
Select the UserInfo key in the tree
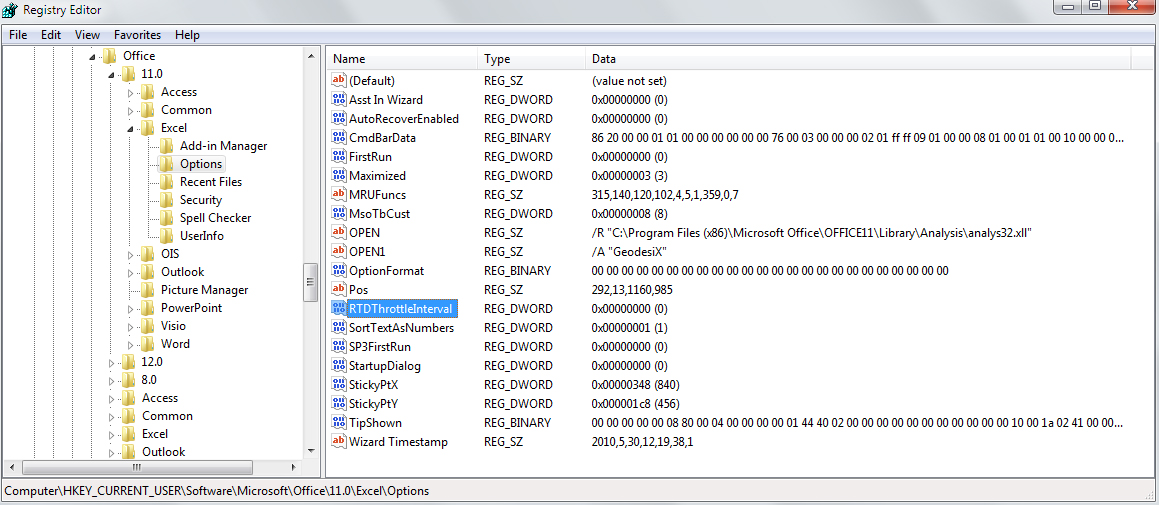click(202, 236)
